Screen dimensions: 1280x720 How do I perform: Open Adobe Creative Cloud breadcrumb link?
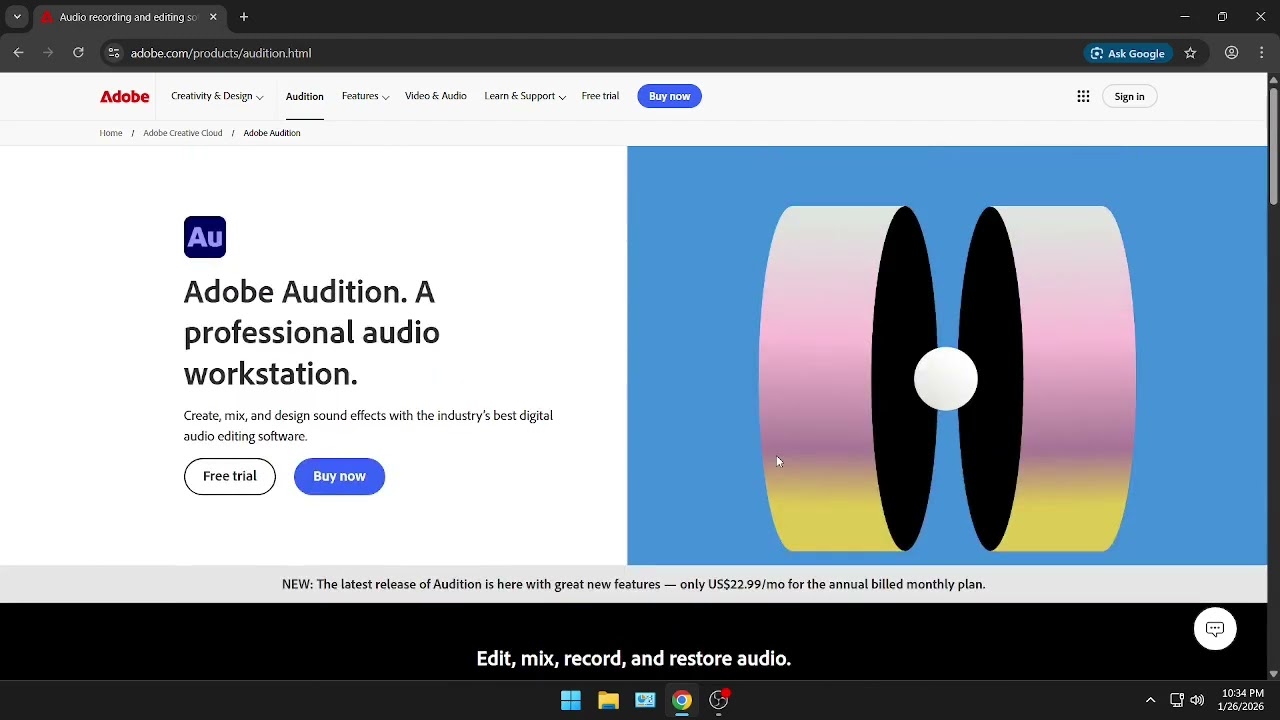click(x=183, y=133)
